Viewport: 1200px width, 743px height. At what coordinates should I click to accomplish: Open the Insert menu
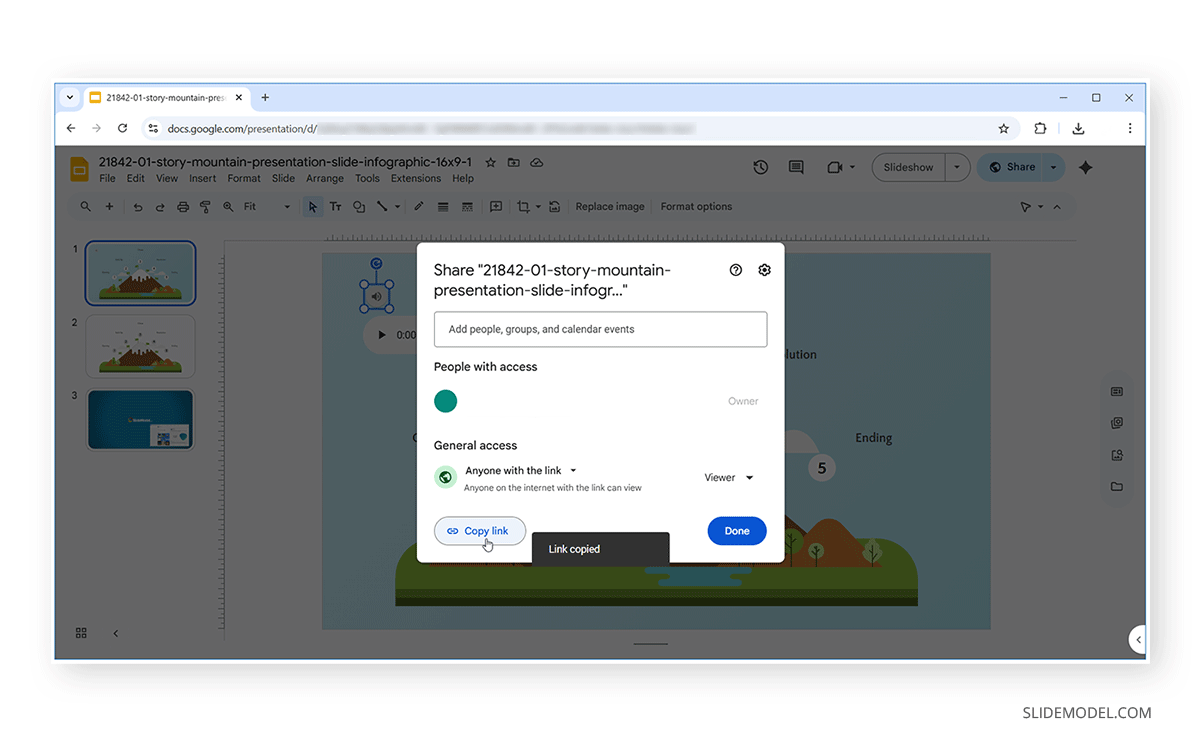[x=202, y=178]
